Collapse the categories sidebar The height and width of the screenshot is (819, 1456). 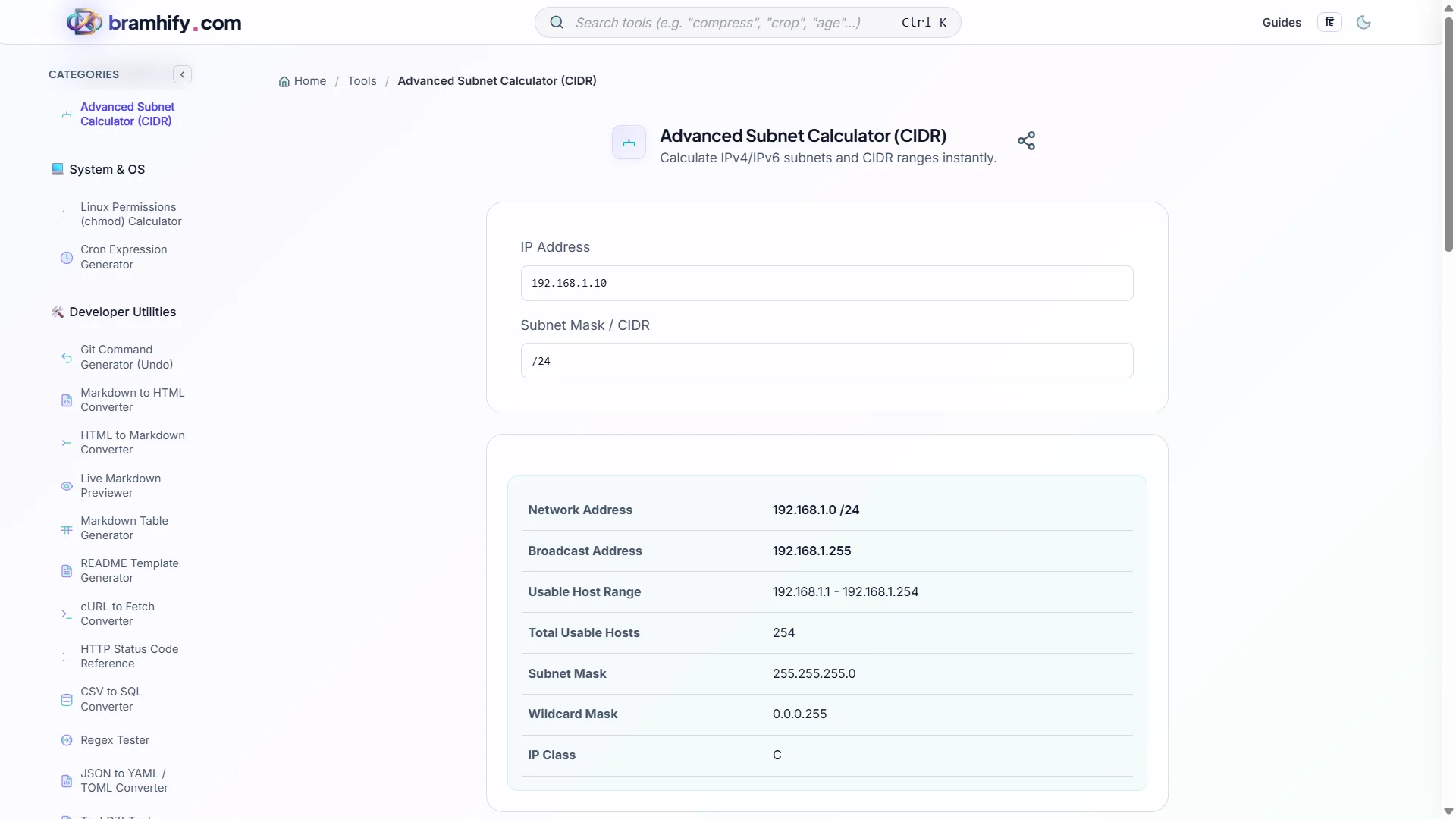pyautogui.click(x=182, y=74)
